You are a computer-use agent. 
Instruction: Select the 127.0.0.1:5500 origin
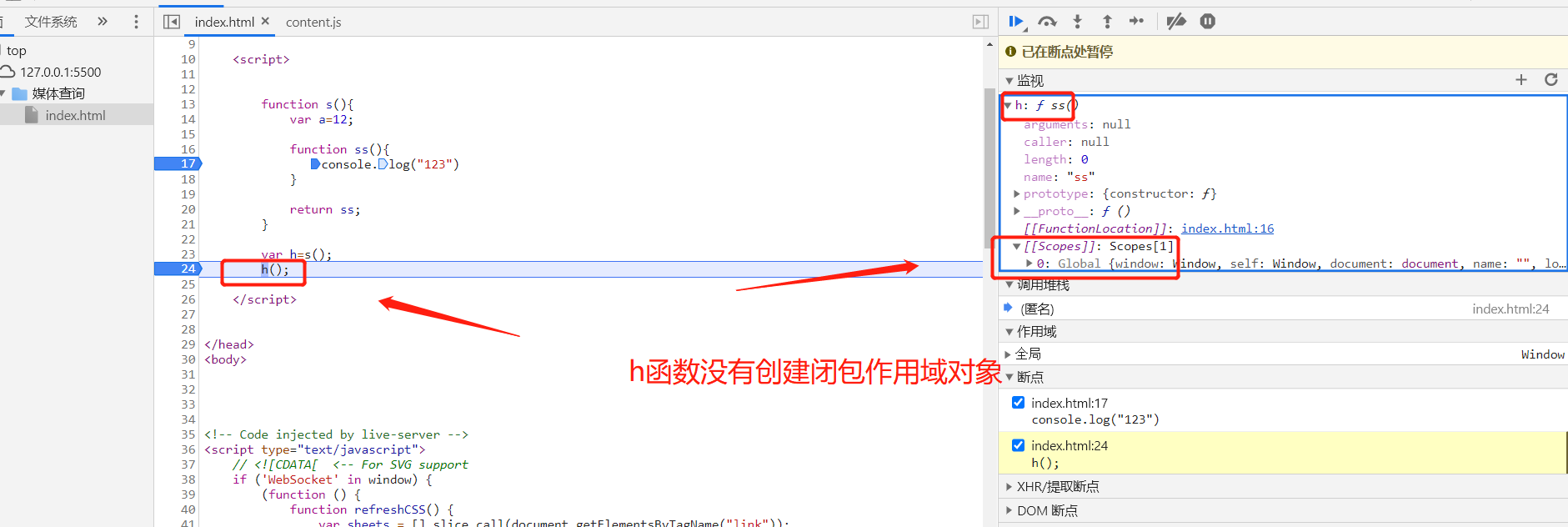coord(60,72)
